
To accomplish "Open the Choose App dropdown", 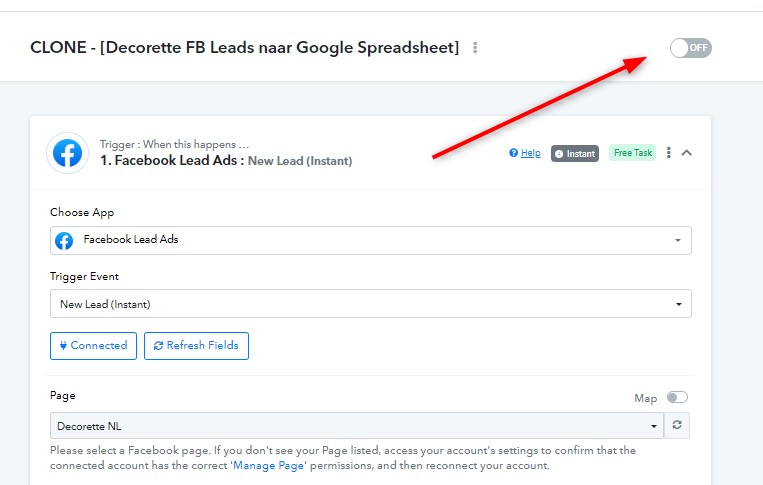I will tap(371, 240).
